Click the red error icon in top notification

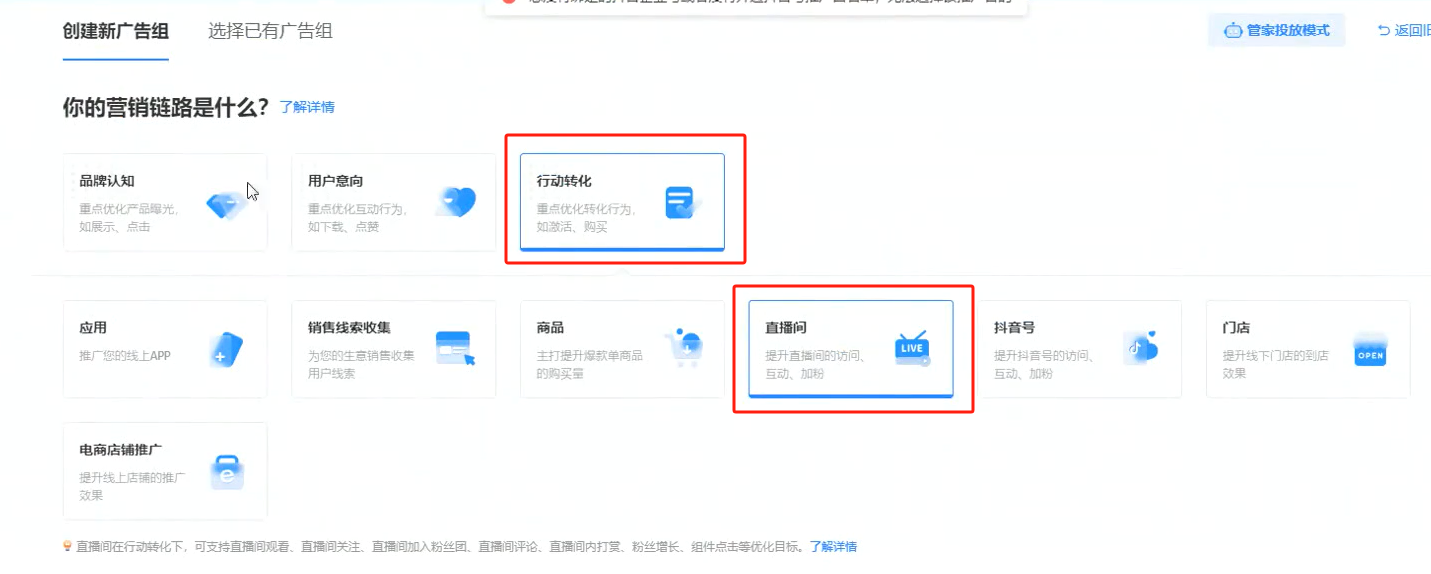(509, 2)
